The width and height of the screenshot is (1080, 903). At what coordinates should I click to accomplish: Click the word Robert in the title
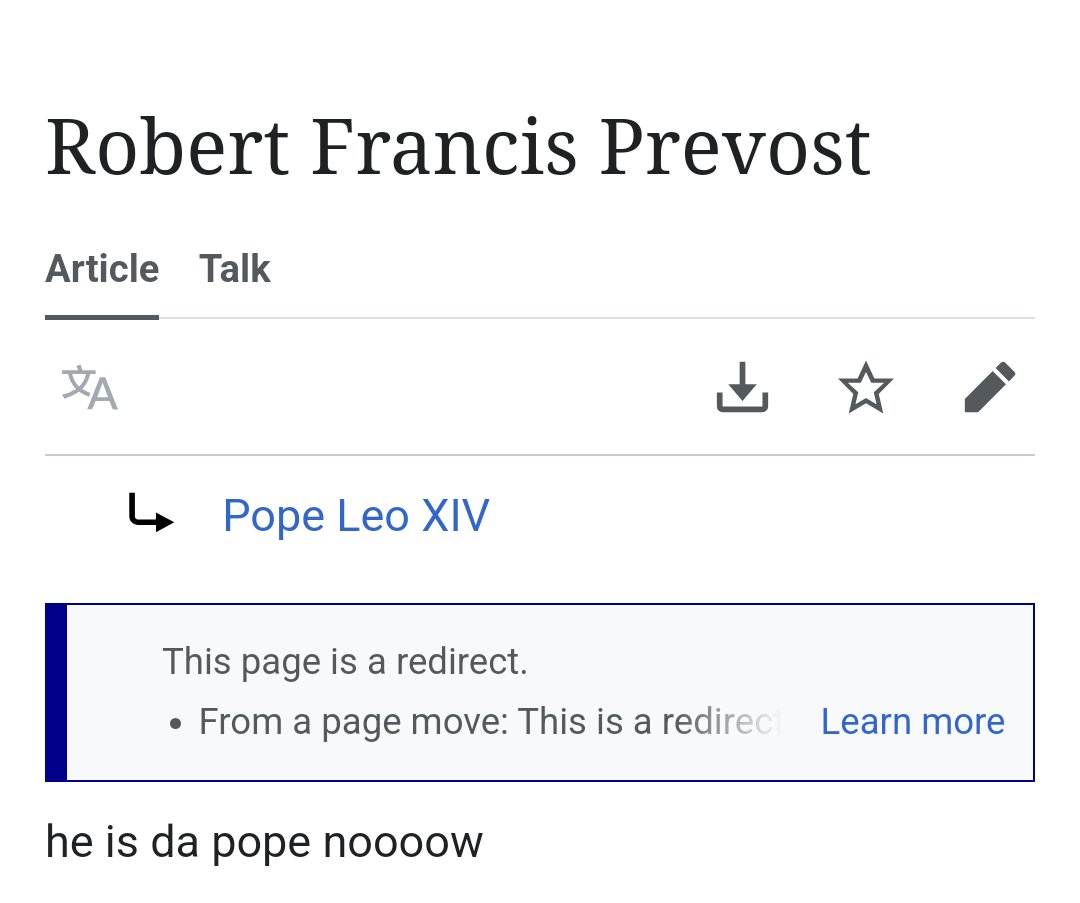pyautogui.click(x=167, y=147)
